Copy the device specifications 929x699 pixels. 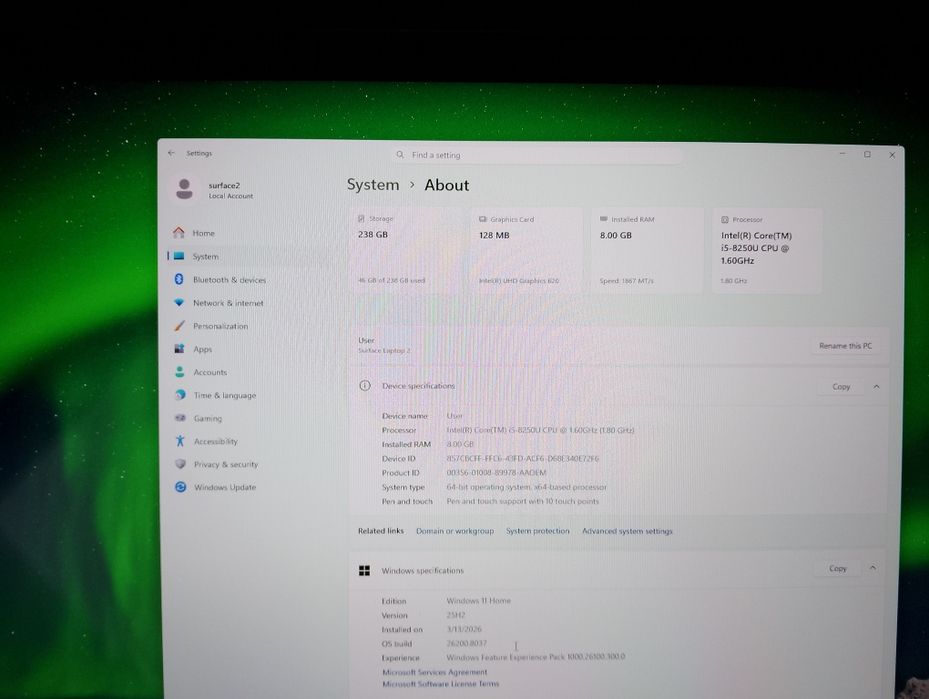(841, 386)
